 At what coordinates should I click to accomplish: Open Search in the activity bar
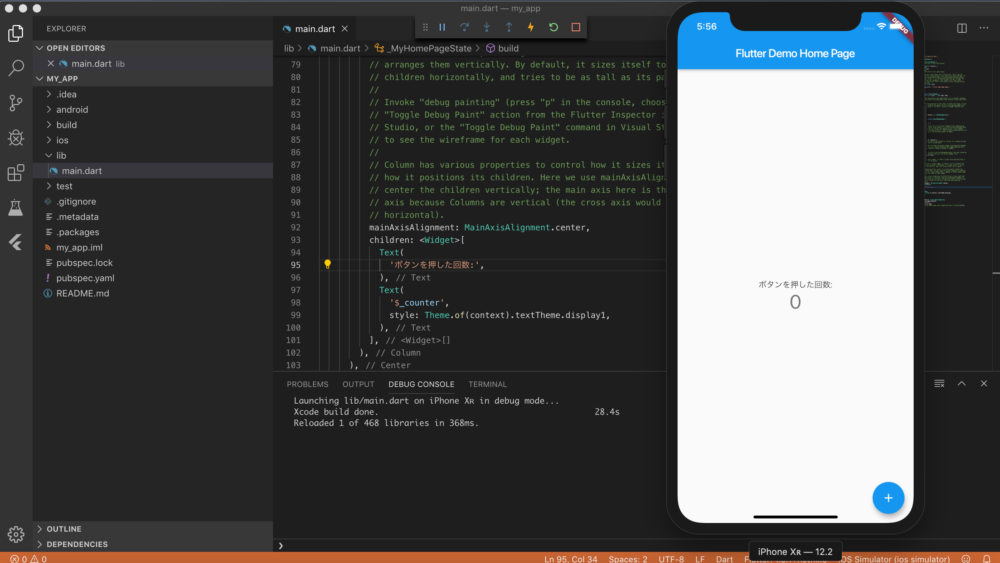pyautogui.click(x=16, y=68)
